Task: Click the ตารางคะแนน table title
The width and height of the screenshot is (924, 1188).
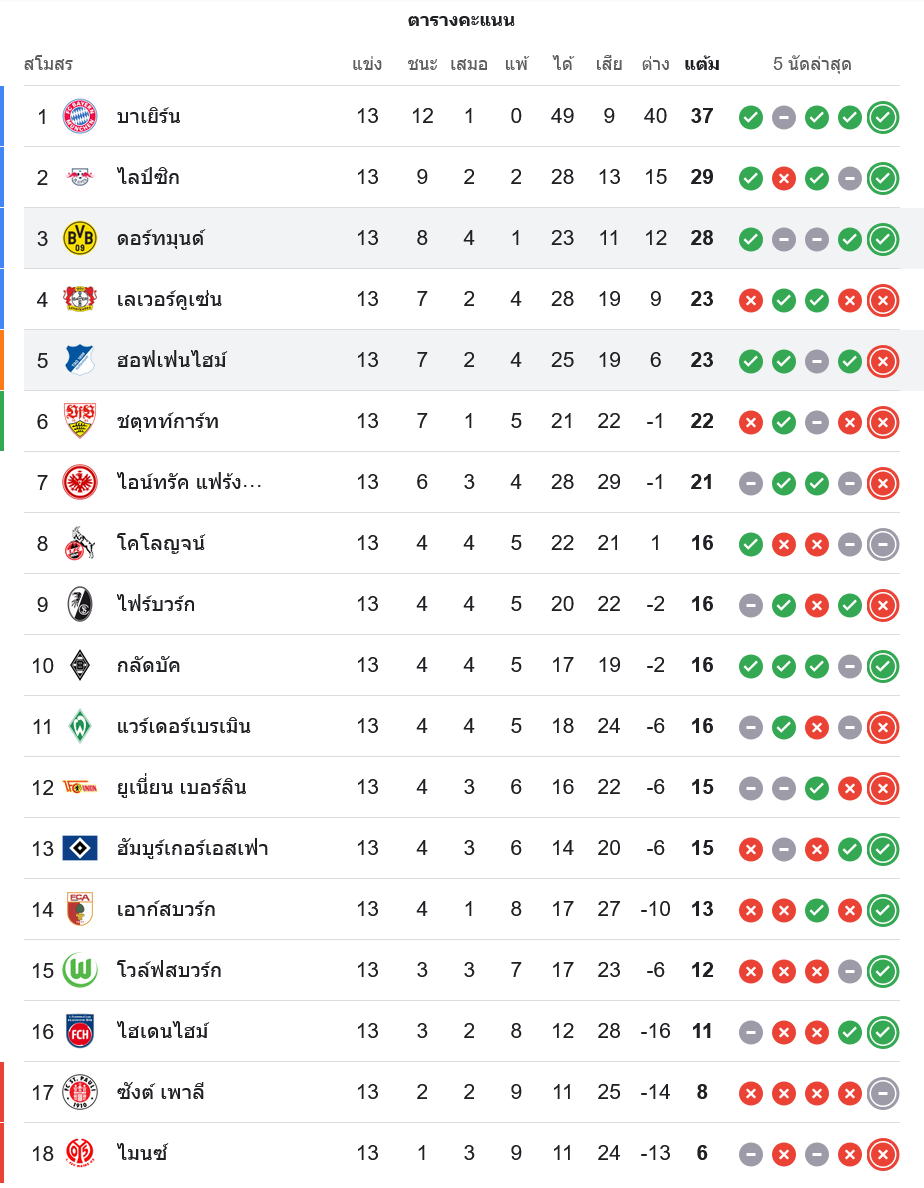Action: click(461, 20)
